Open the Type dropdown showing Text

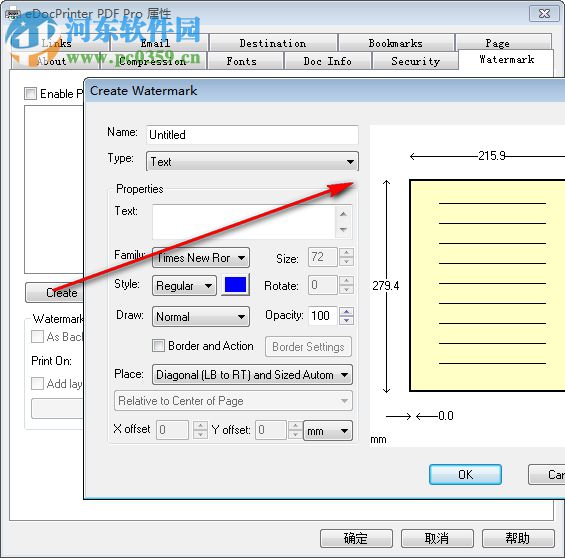pyautogui.click(x=252, y=161)
